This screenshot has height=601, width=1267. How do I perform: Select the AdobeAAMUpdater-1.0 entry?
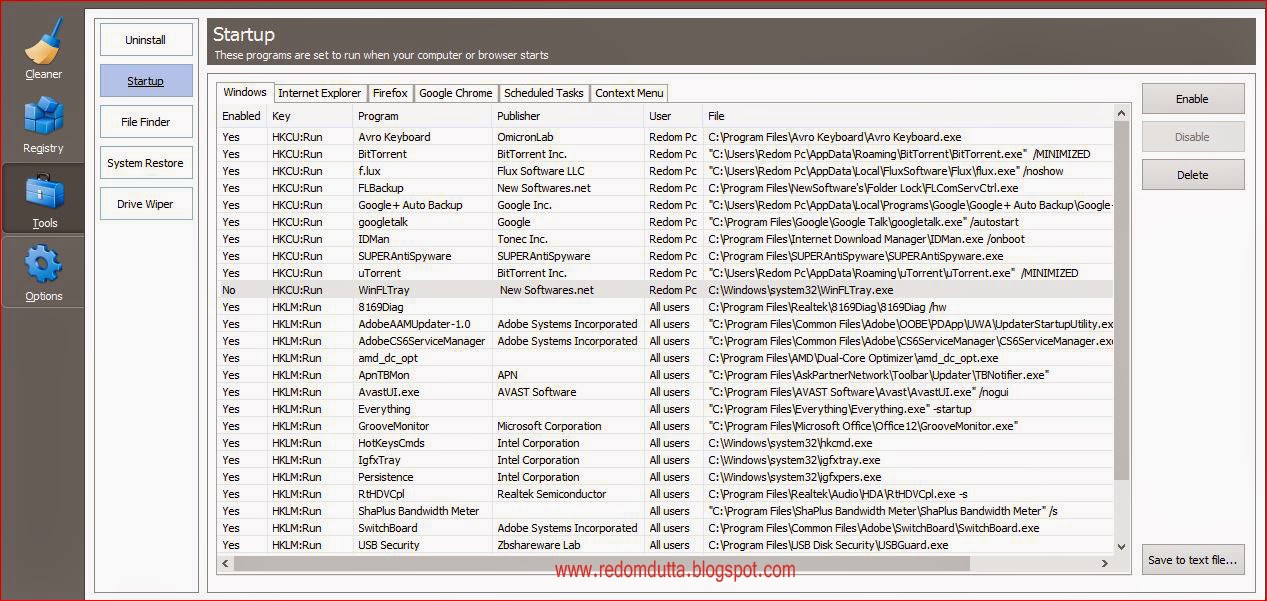pyautogui.click(x=666, y=324)
